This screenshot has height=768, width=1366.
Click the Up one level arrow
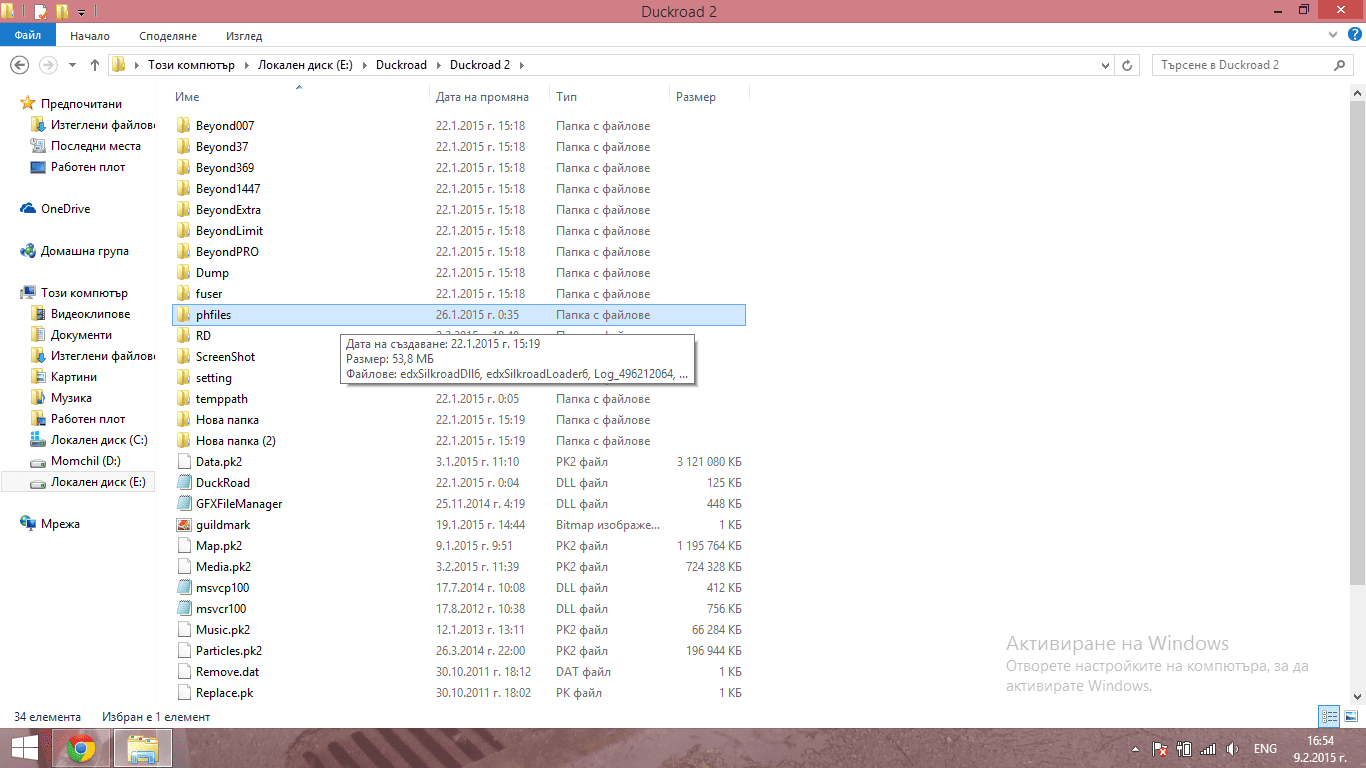95,65
